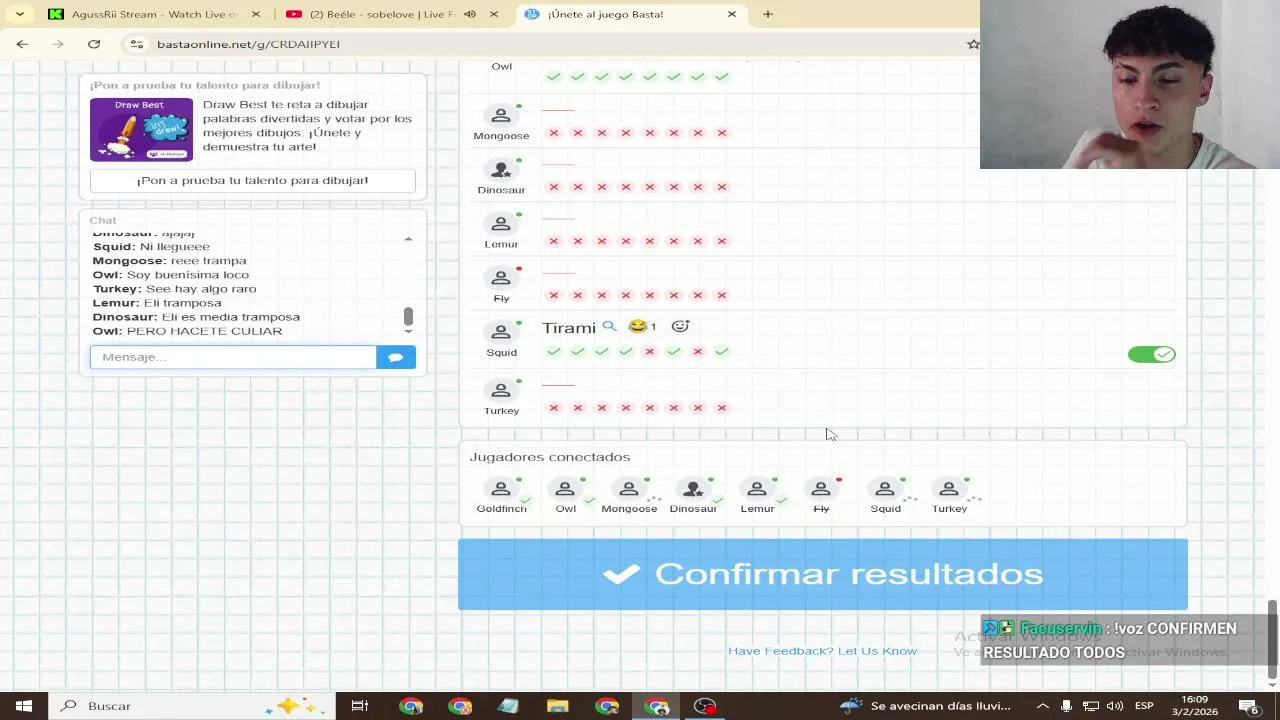
Task: Click the ESP language indicator
Action: [x=1144, y=706]
